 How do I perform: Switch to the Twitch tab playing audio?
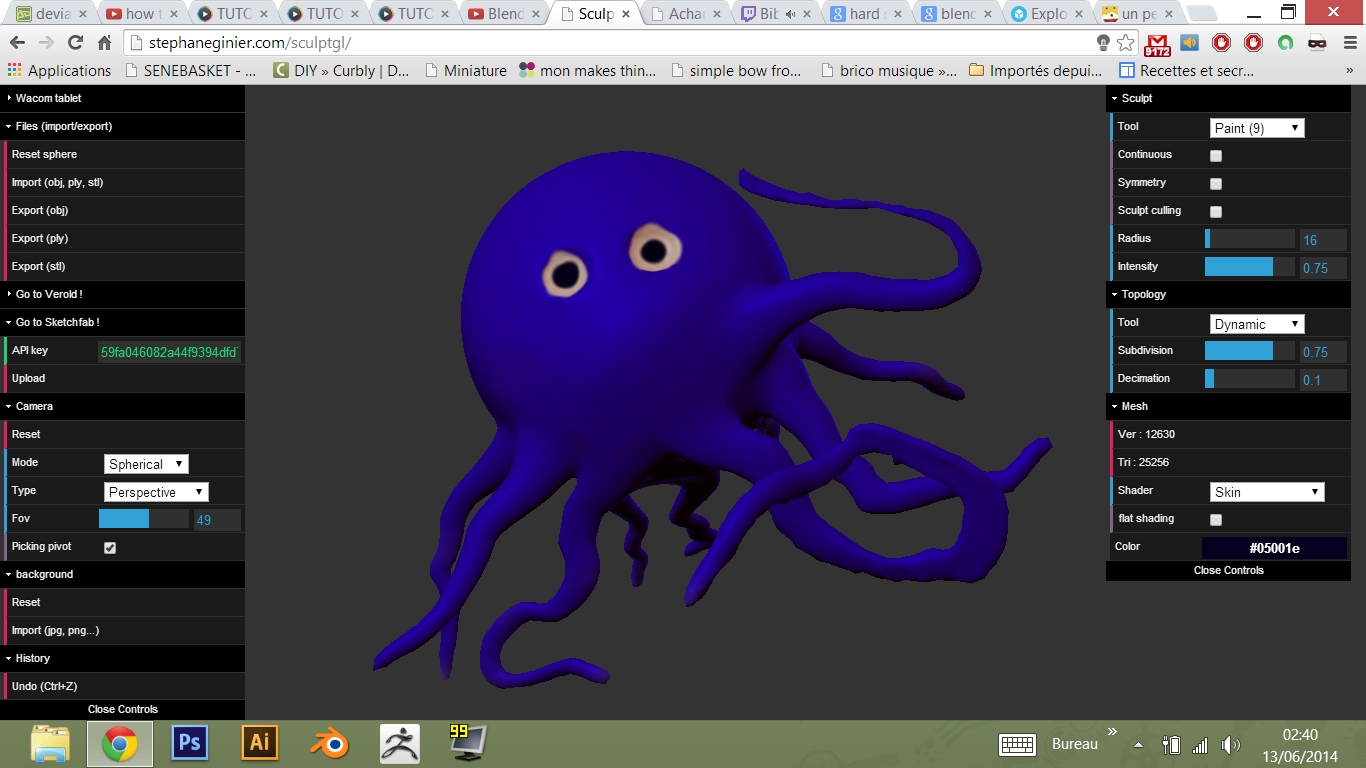(775, 14)
